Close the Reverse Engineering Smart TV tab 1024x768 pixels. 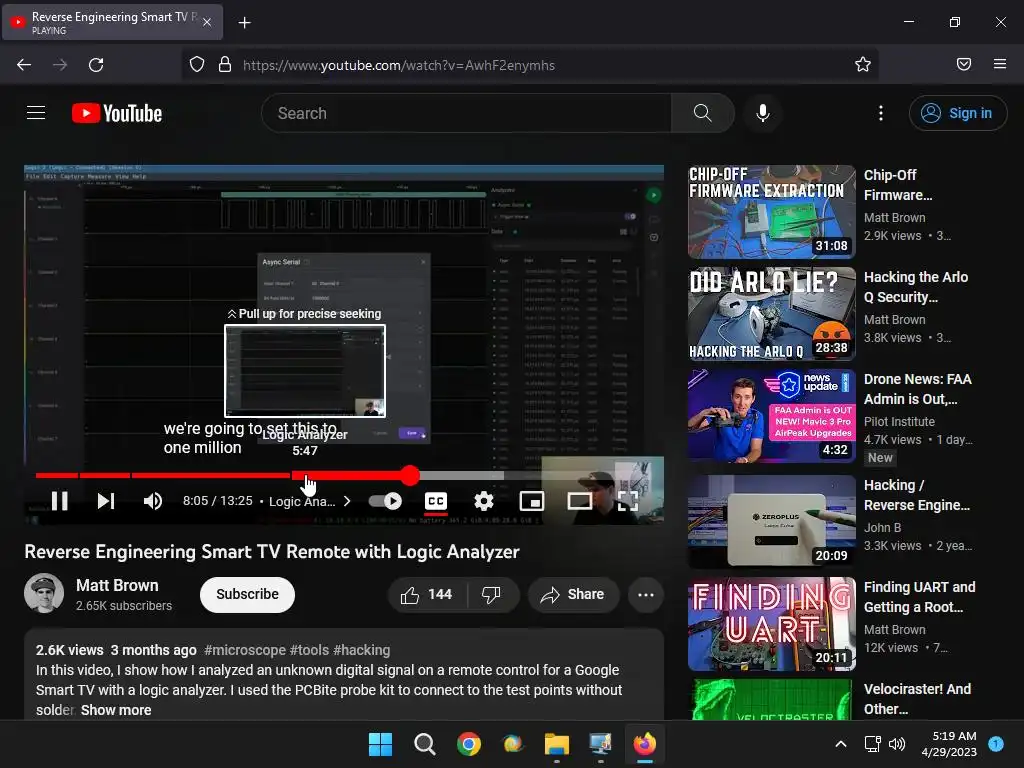coord(206,22)
